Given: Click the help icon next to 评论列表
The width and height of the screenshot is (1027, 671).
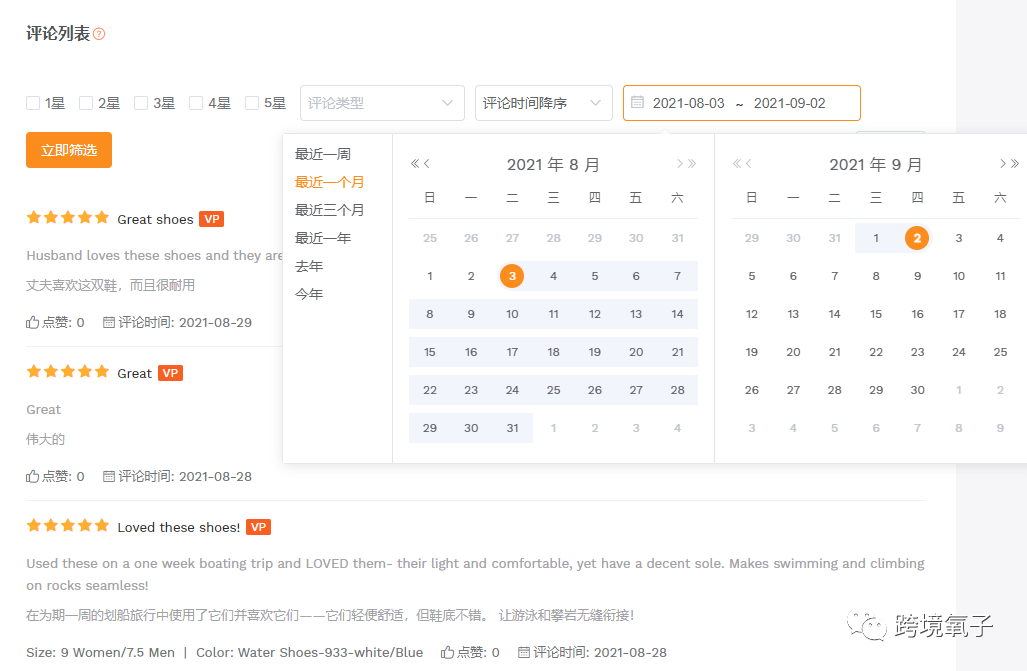Looking at the screenshot, I should point(99,34).
